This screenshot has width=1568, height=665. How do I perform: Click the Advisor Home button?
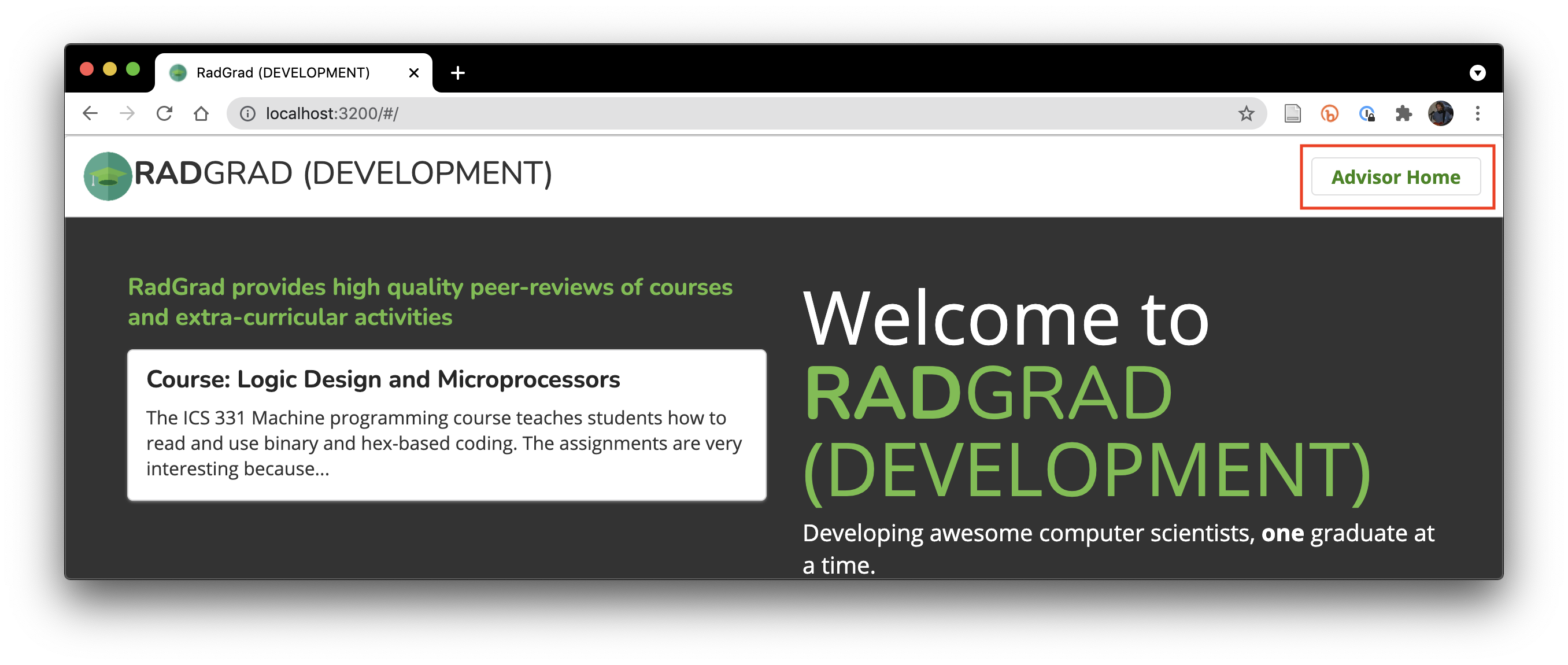click(x=1396, y=176)
